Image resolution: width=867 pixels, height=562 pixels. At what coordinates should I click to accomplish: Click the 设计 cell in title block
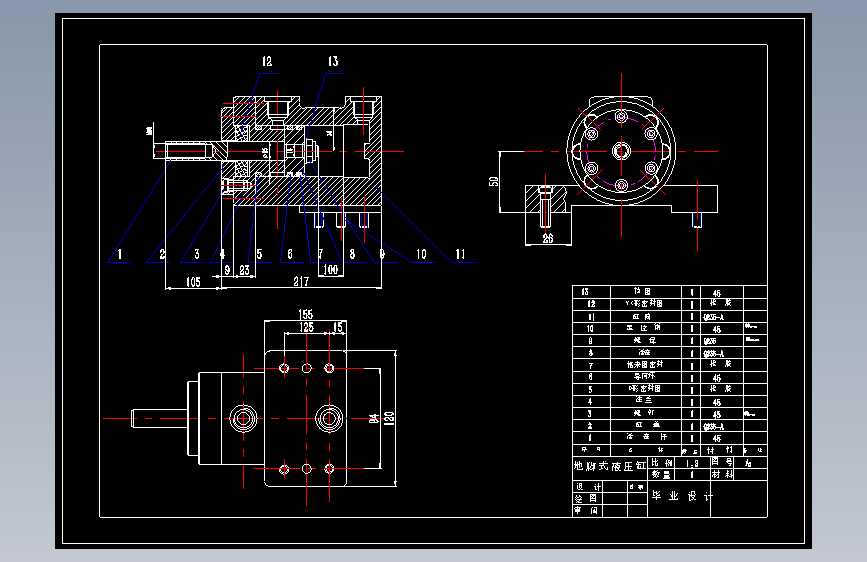click(588, 487)
